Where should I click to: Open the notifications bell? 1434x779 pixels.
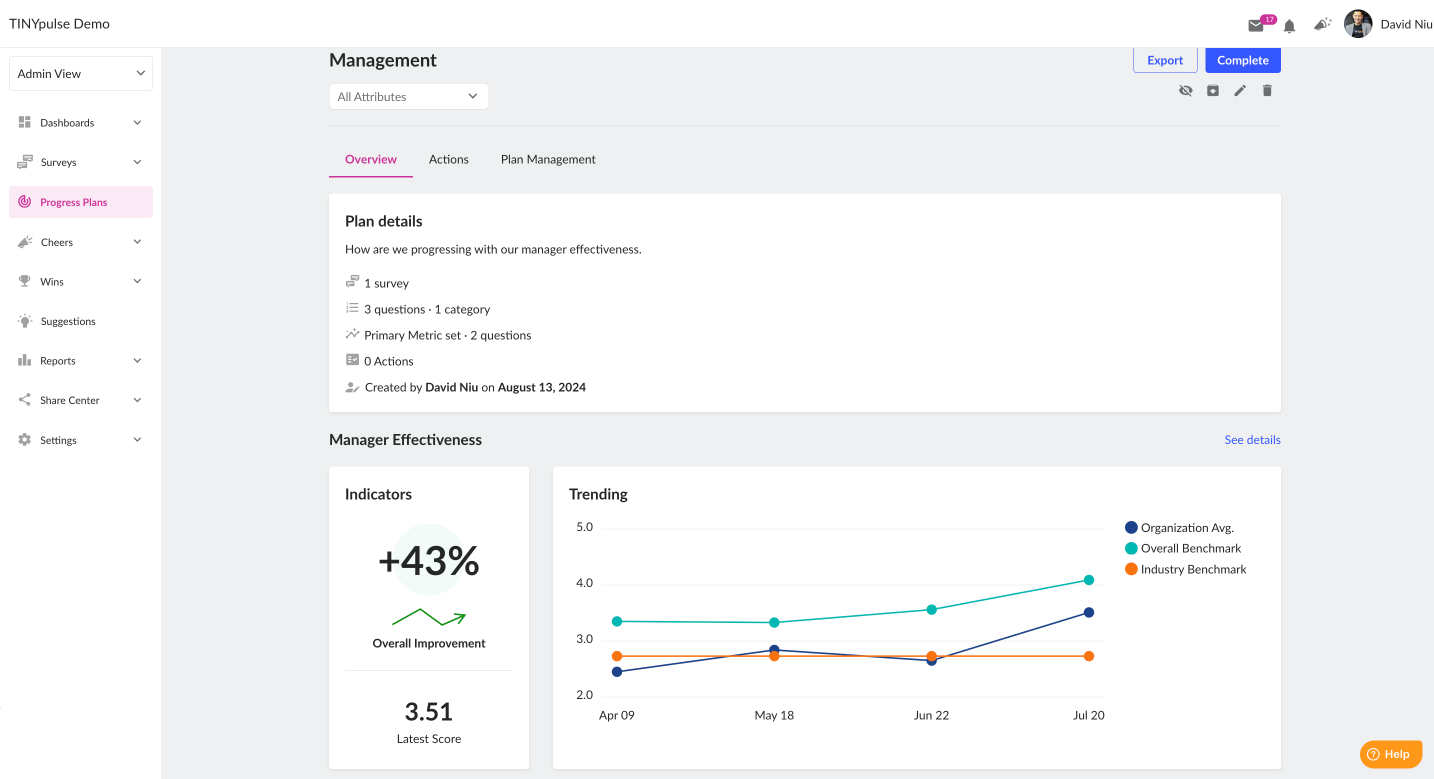[1290, 26]
